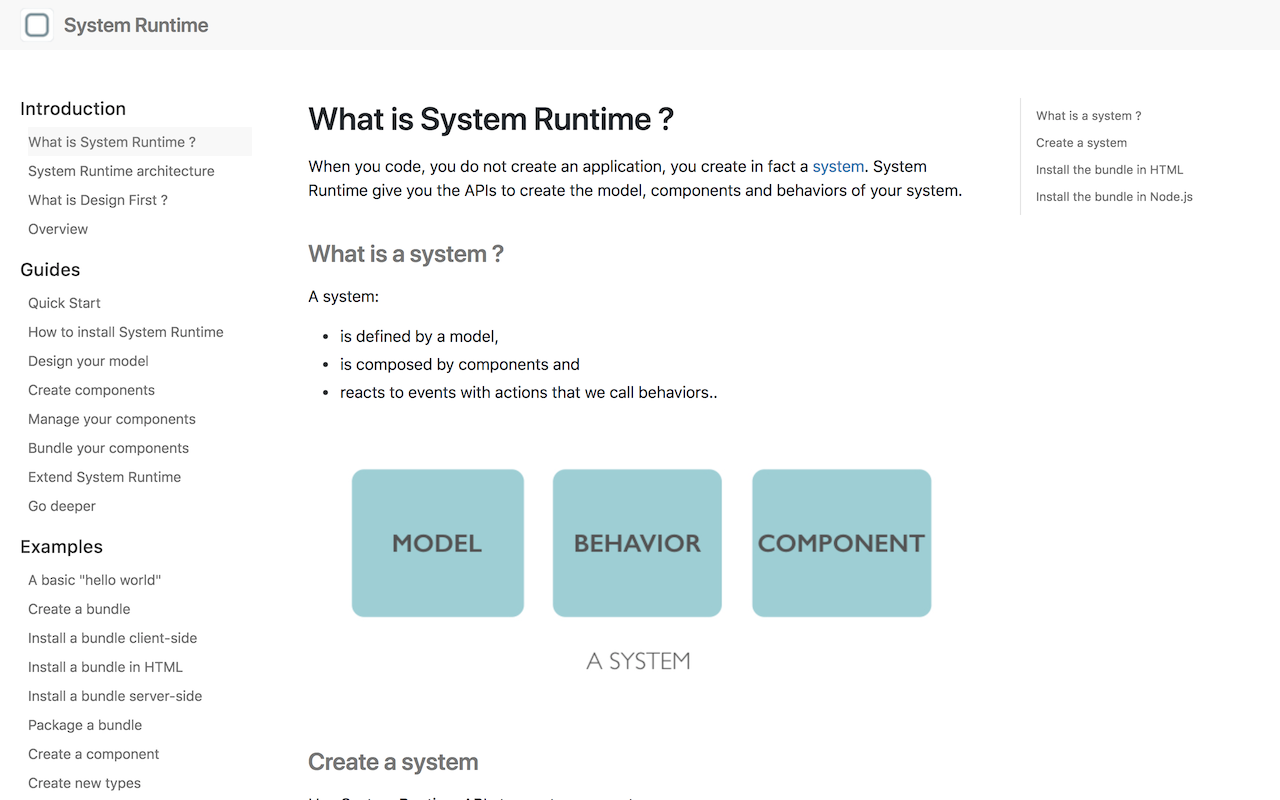
Task: Click the COMPONENT box in the diagram
Action: coord(841,543)
